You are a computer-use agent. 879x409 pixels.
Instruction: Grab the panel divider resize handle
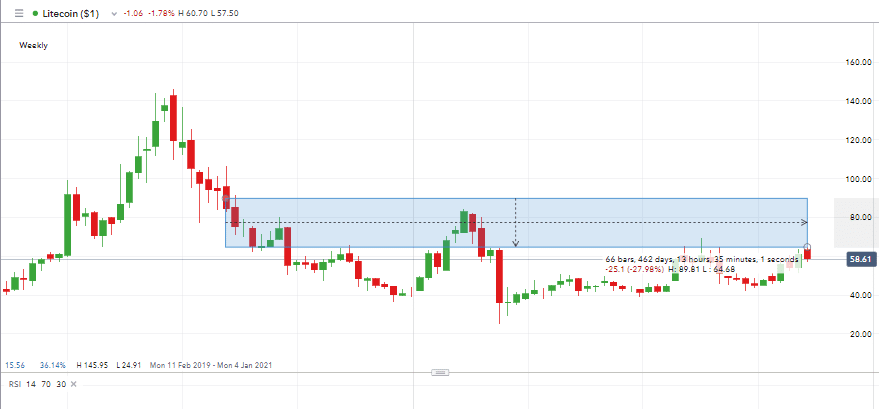pos(439,372)
